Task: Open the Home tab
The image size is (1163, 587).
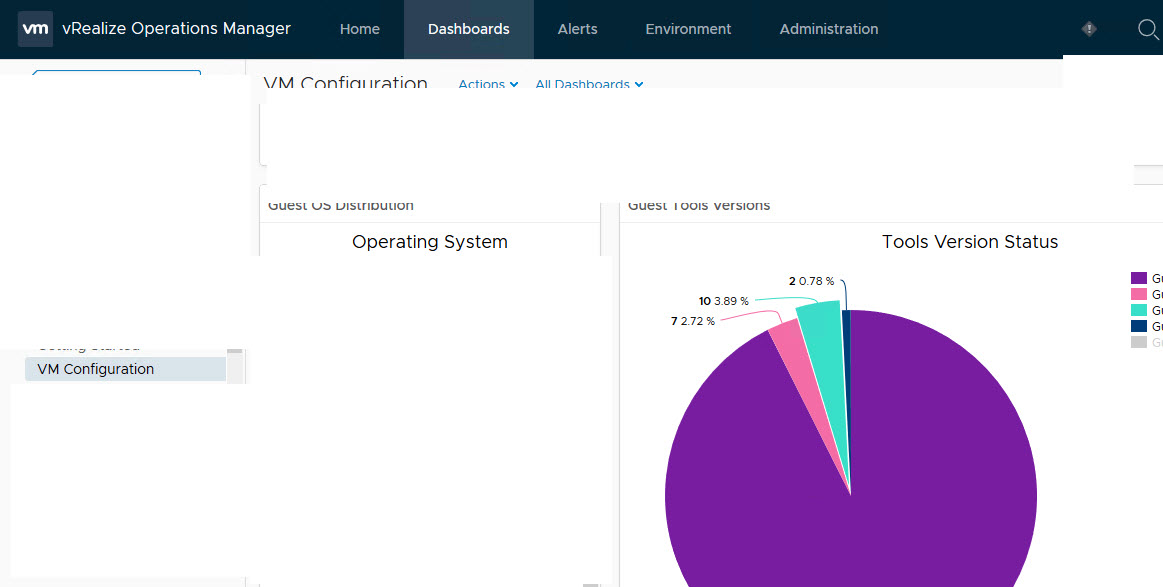Action: 359,29
